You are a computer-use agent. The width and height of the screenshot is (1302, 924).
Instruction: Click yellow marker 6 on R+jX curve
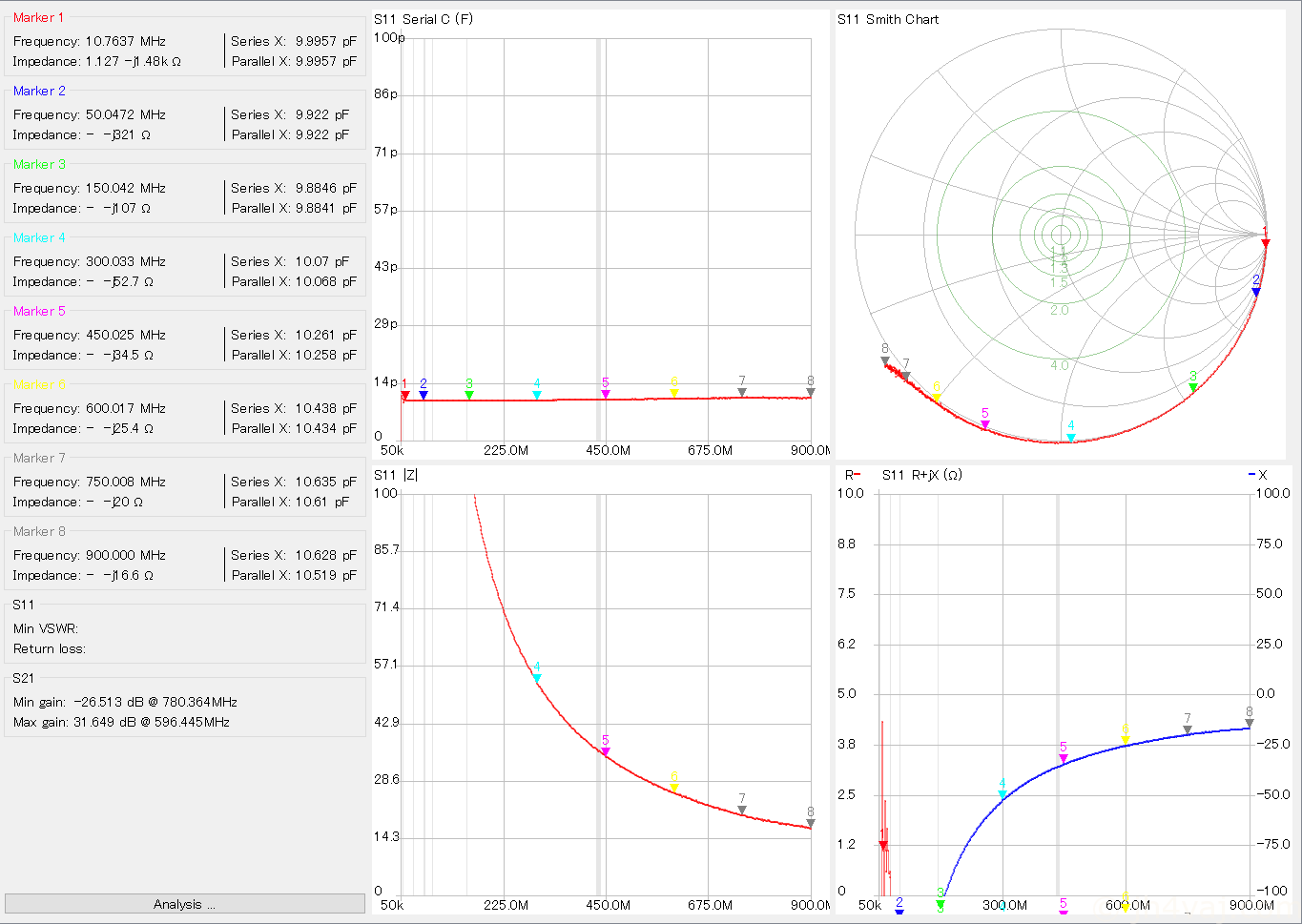pyautogui.click(x=1126, y=739)
